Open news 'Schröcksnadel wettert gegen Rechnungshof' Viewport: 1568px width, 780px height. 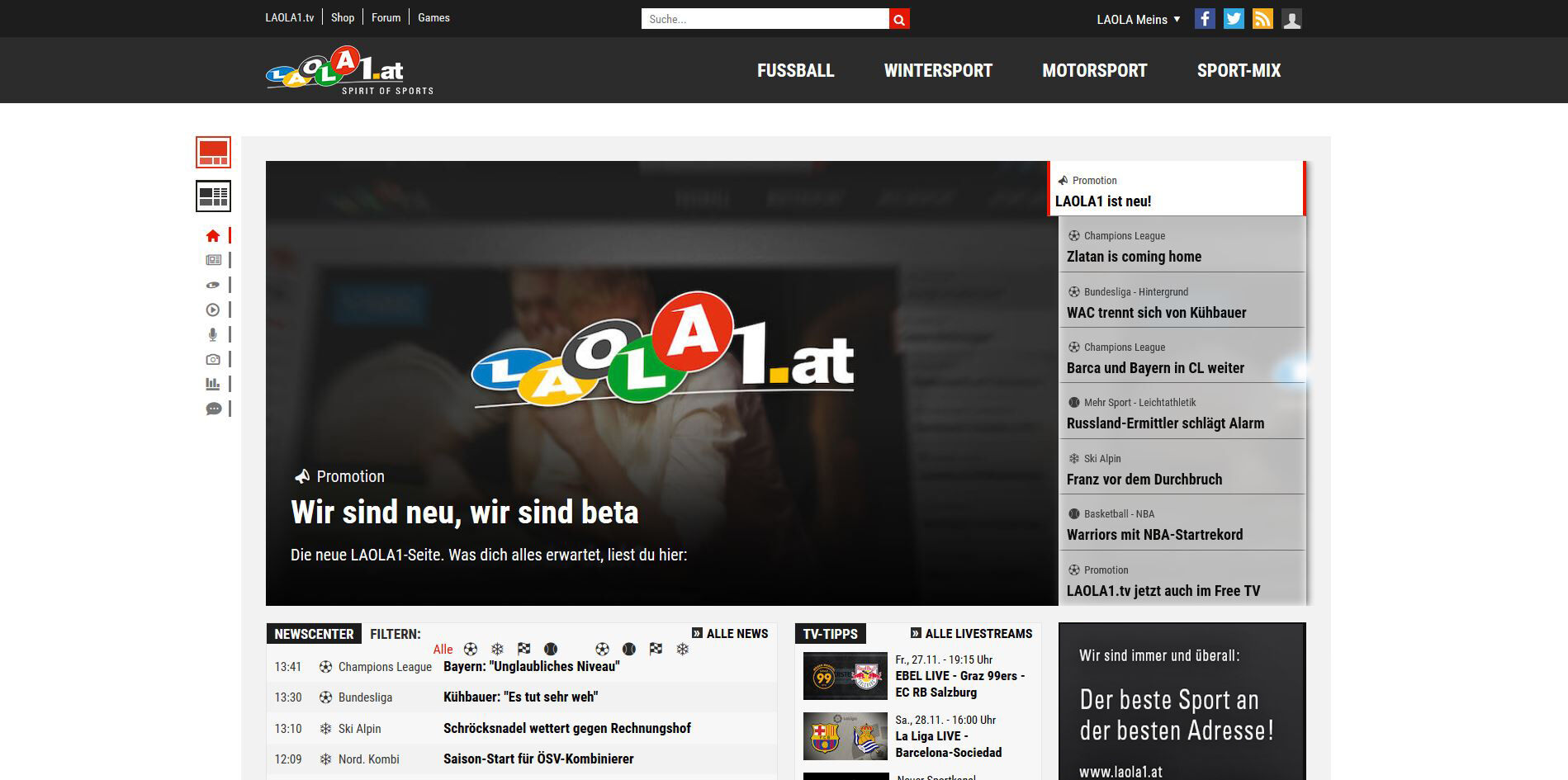coord(567,729)
